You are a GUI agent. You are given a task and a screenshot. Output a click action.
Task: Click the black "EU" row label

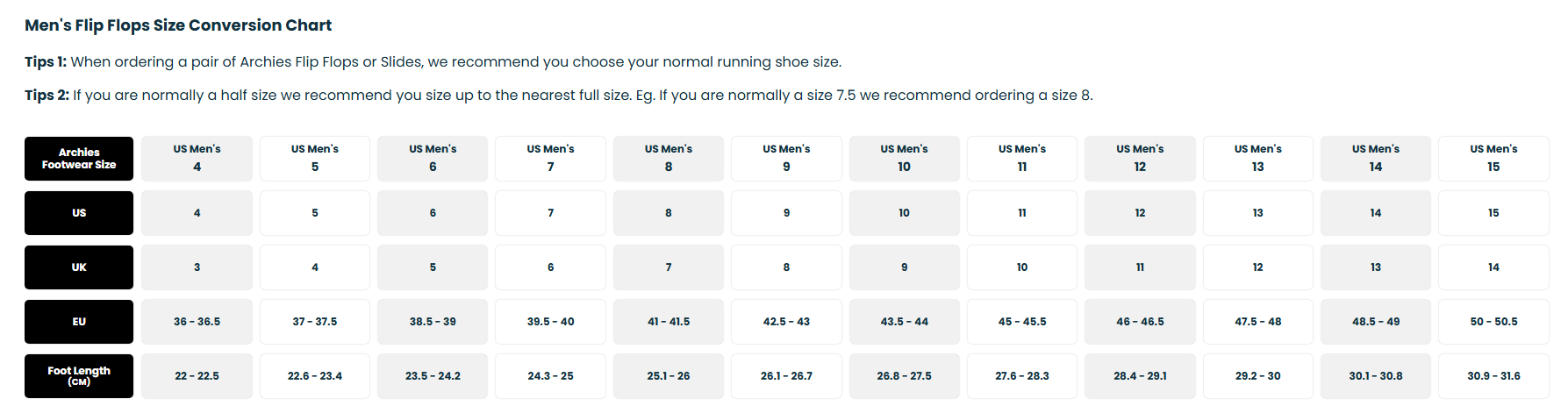pyautogui.click(x=79, y=322)
